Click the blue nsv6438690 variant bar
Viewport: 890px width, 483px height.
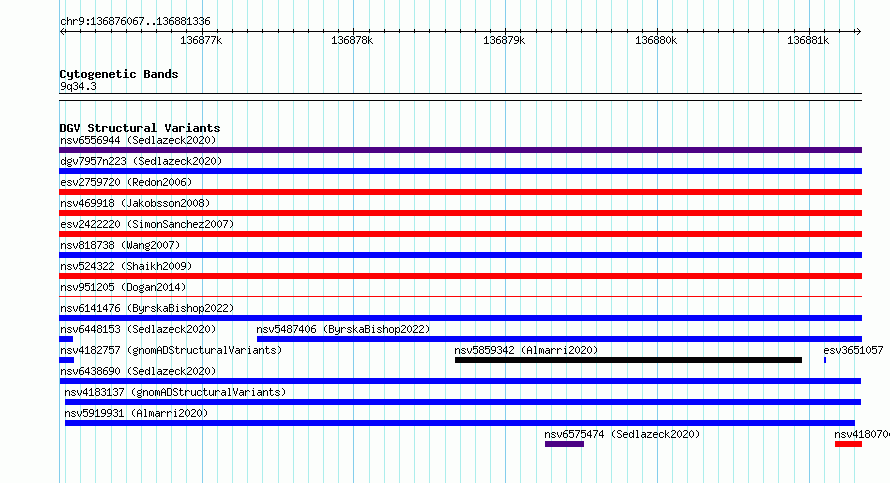460,381
